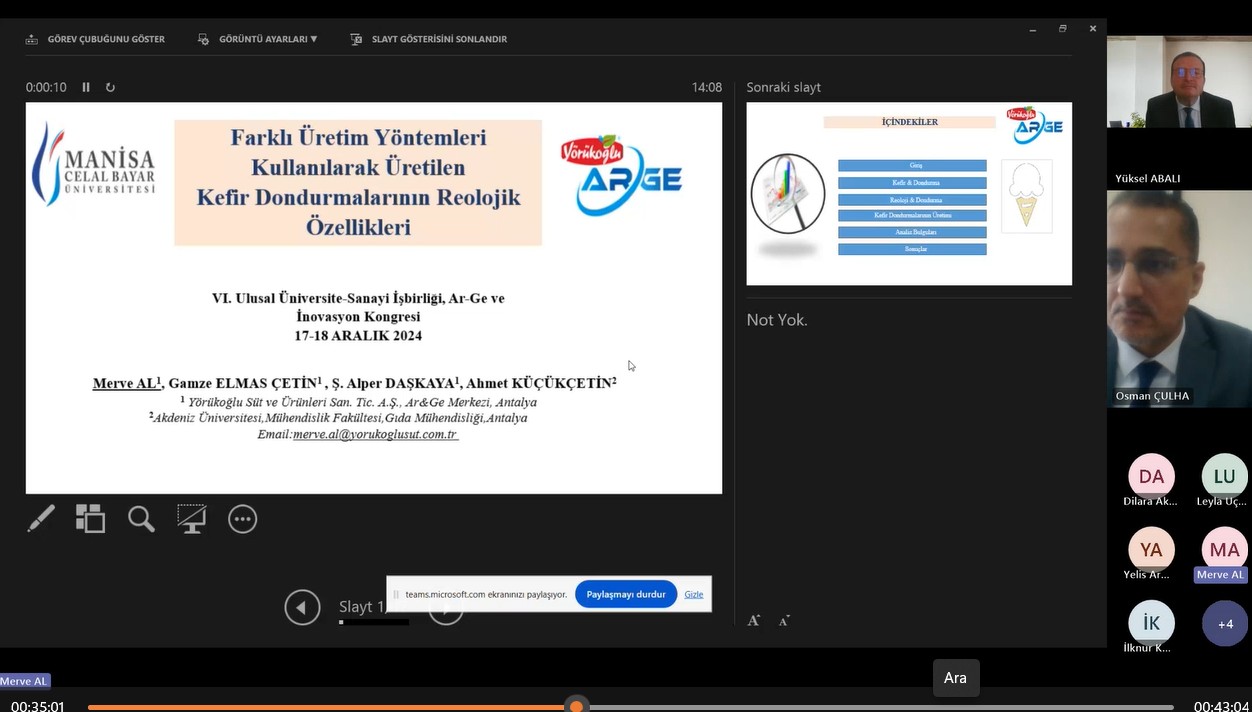This screenshot has width=1252, height=712.
Task: Pause the presentation timer
Action: tap(86, 88)
